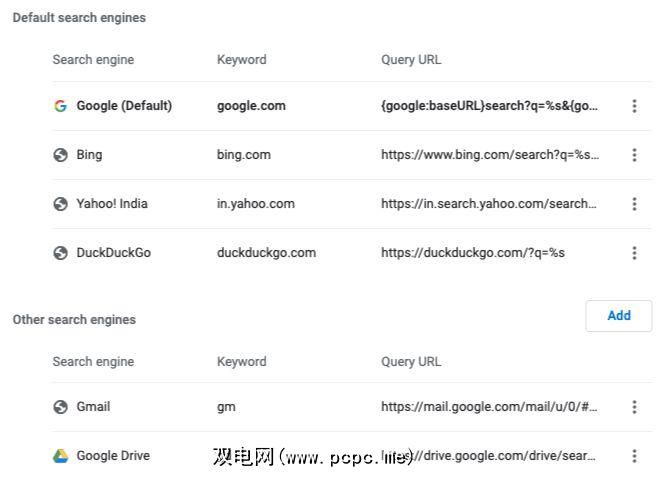
Task: Click the gm keyword
Action: pyautogui.click(x=226, y=407)
